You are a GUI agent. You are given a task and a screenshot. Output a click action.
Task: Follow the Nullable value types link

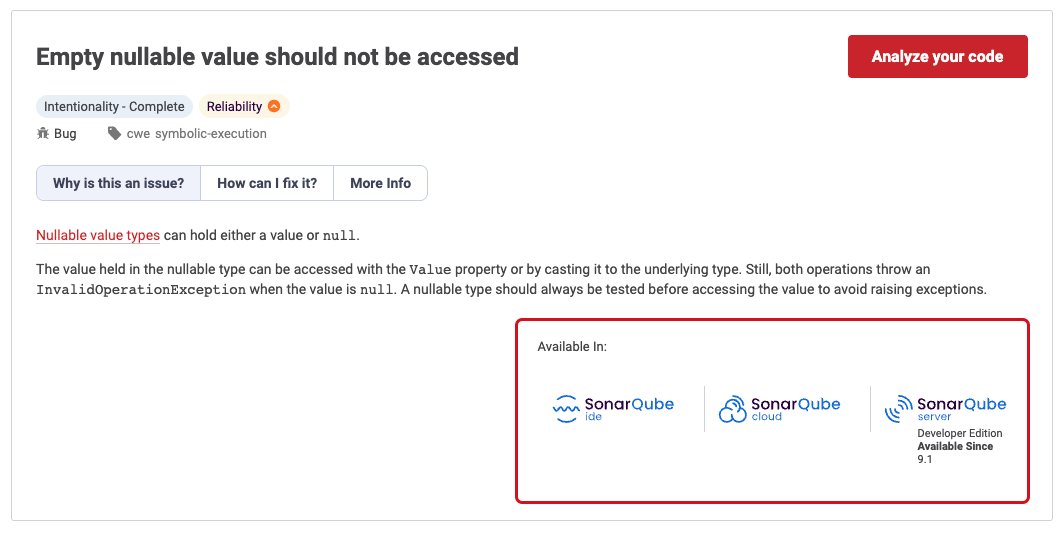pos(98,236)
